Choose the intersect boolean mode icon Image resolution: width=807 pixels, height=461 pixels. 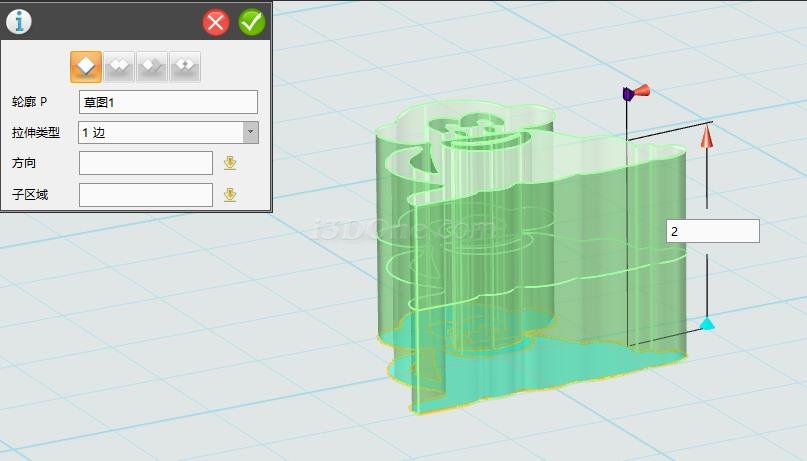(185, 66)
